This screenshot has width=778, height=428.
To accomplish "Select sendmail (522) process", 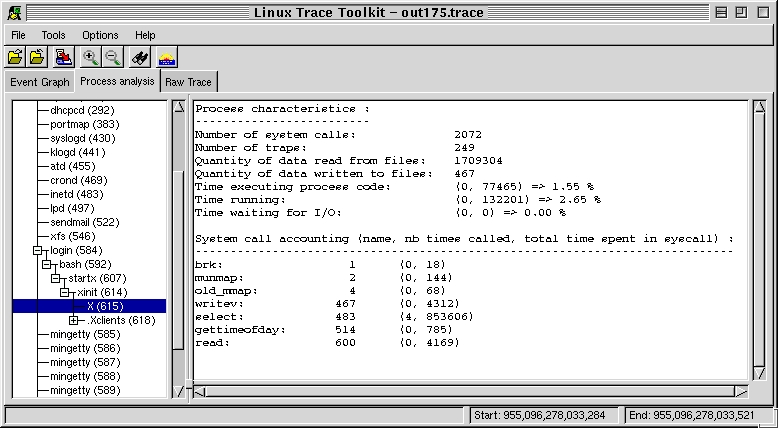I will point(85,222).
